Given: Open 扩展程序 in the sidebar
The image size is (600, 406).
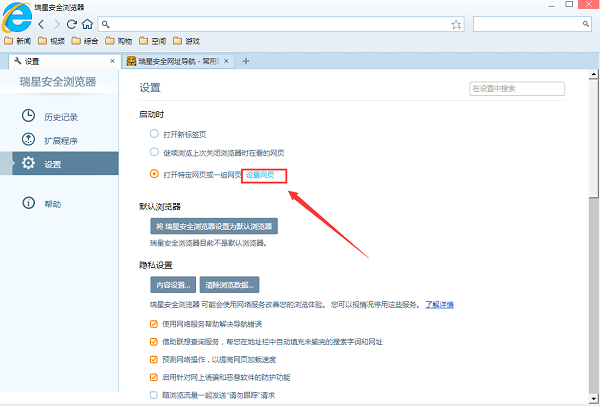Looking at the screenshot, I should pos(60,140).
